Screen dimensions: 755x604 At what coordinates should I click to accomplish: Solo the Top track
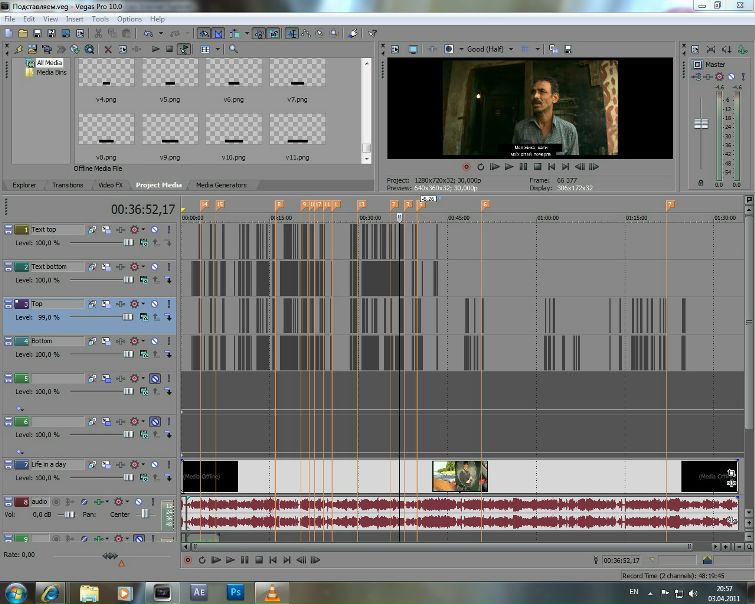(x=169, y=304)
